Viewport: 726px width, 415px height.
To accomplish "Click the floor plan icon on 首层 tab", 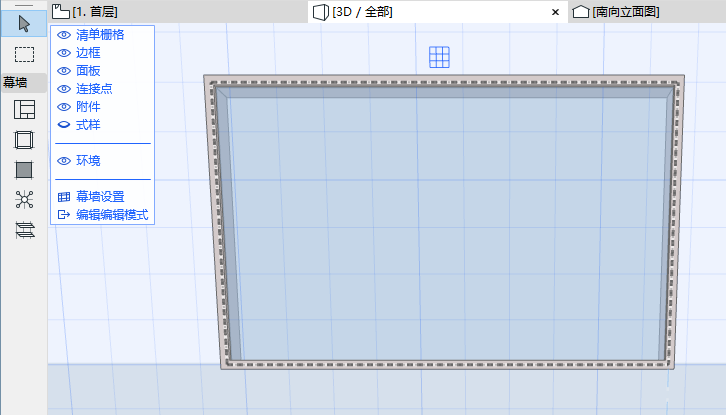I will [x=60, y=12].
